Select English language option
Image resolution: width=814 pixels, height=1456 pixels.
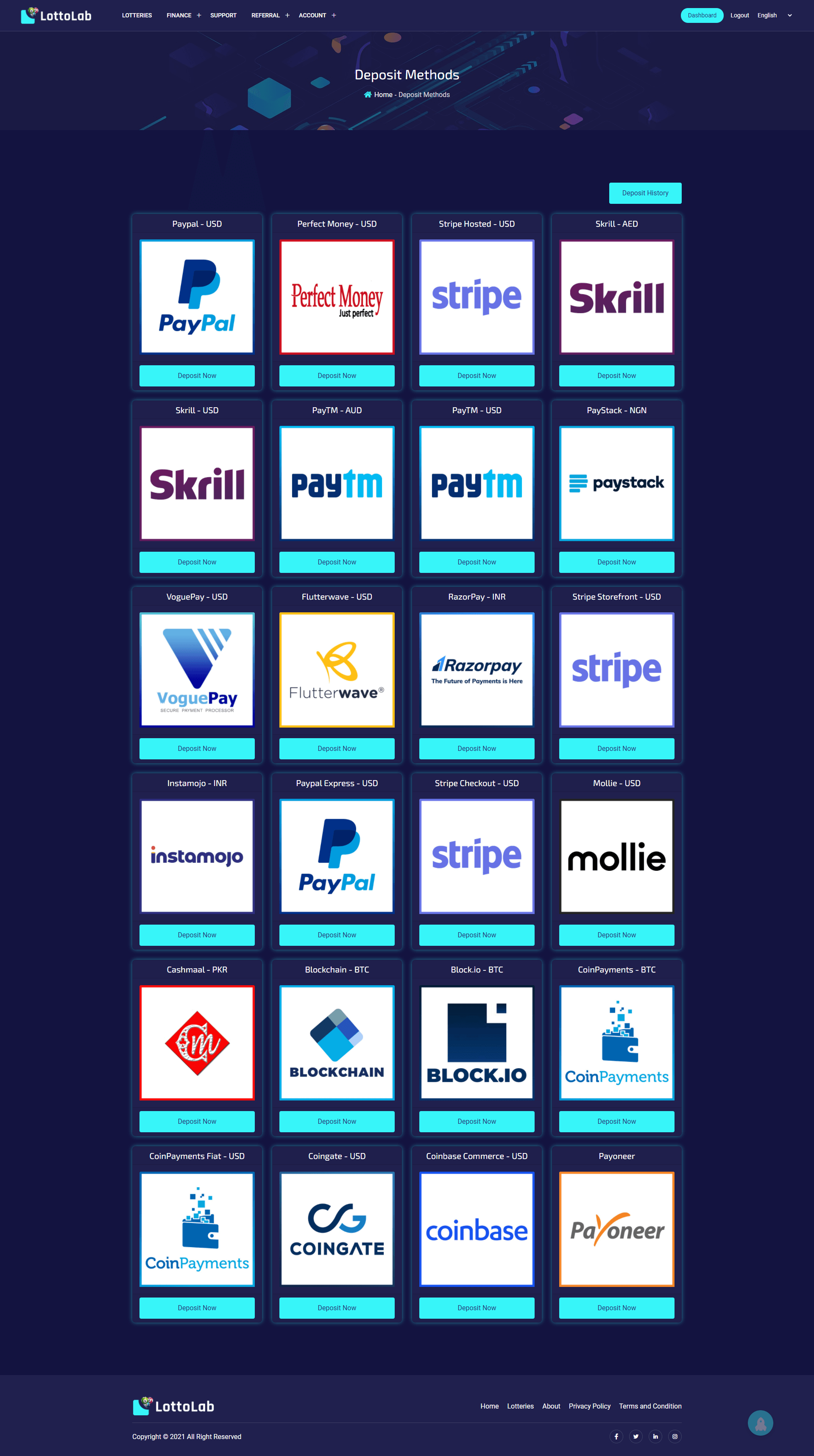tap(776, 15)
